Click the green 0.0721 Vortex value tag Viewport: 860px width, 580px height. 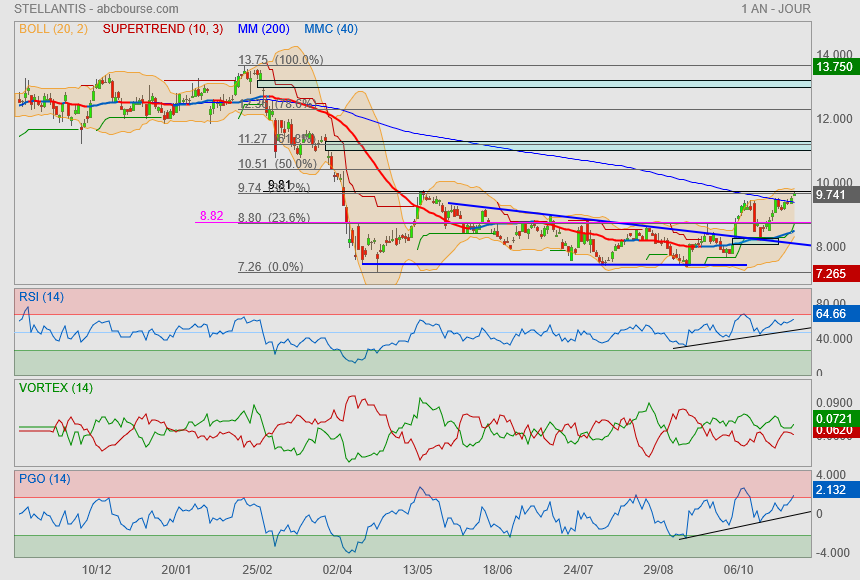833,416
